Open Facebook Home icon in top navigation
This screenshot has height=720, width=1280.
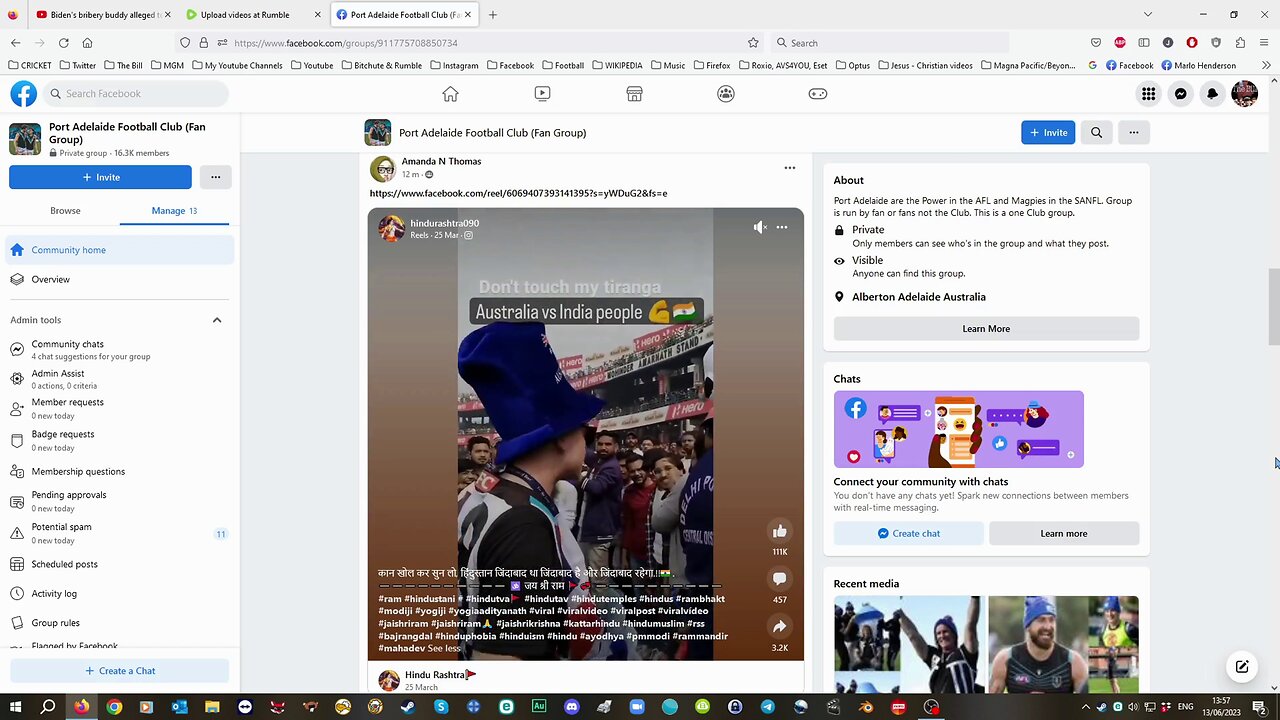tap(450, 93)
